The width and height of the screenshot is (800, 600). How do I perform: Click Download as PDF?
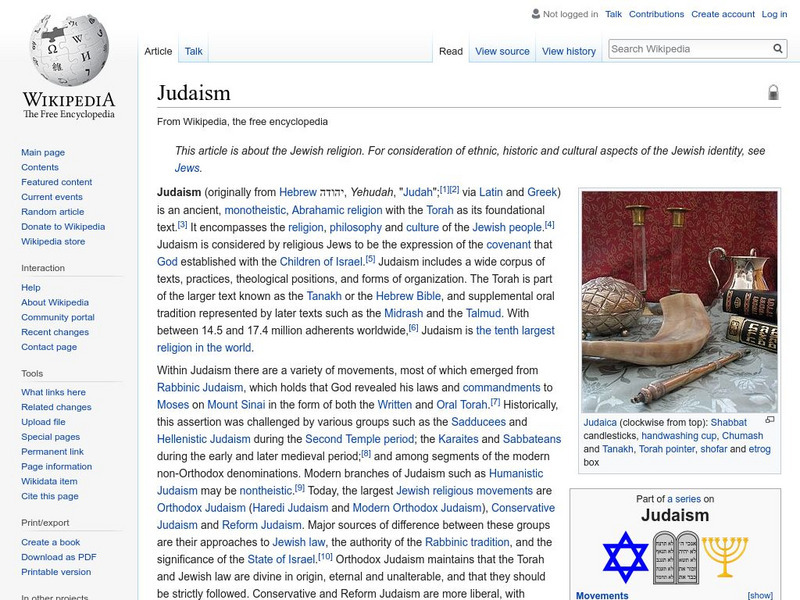pyautogui.click(x=59, y=557)
